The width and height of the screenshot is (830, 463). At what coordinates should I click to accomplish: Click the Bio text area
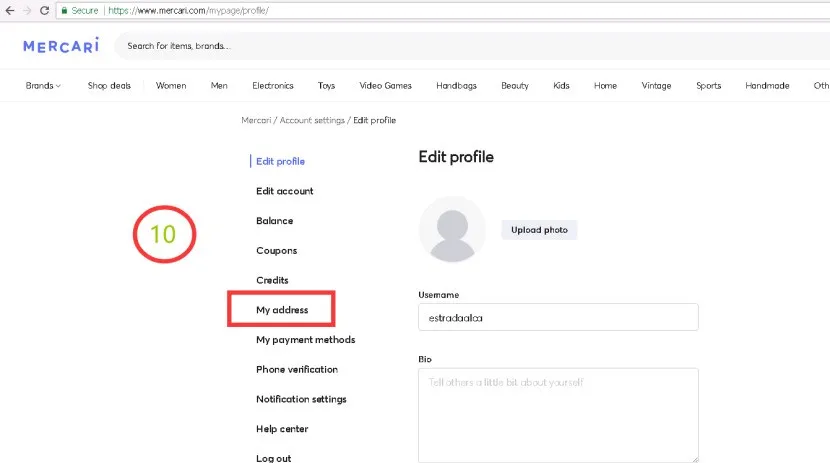(558, 415)
